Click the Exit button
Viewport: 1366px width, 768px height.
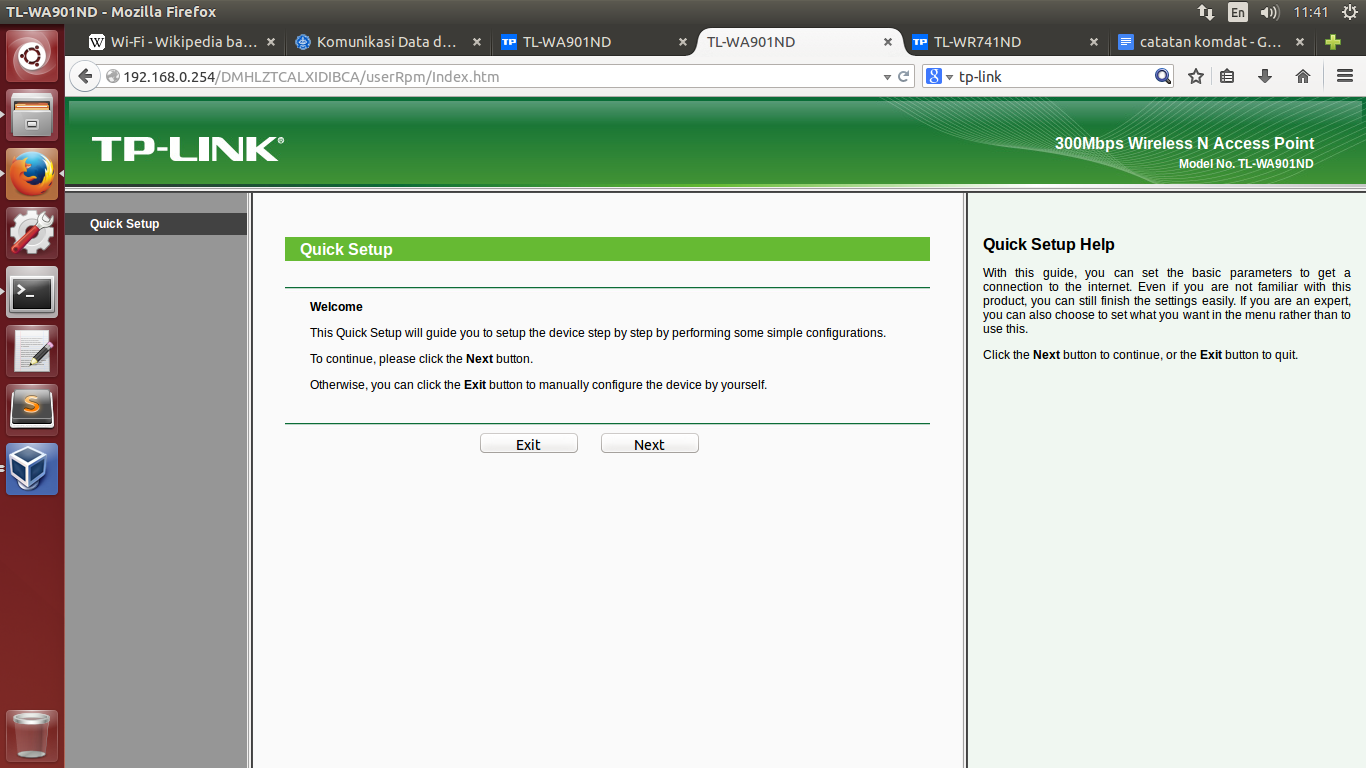(529, 444)
